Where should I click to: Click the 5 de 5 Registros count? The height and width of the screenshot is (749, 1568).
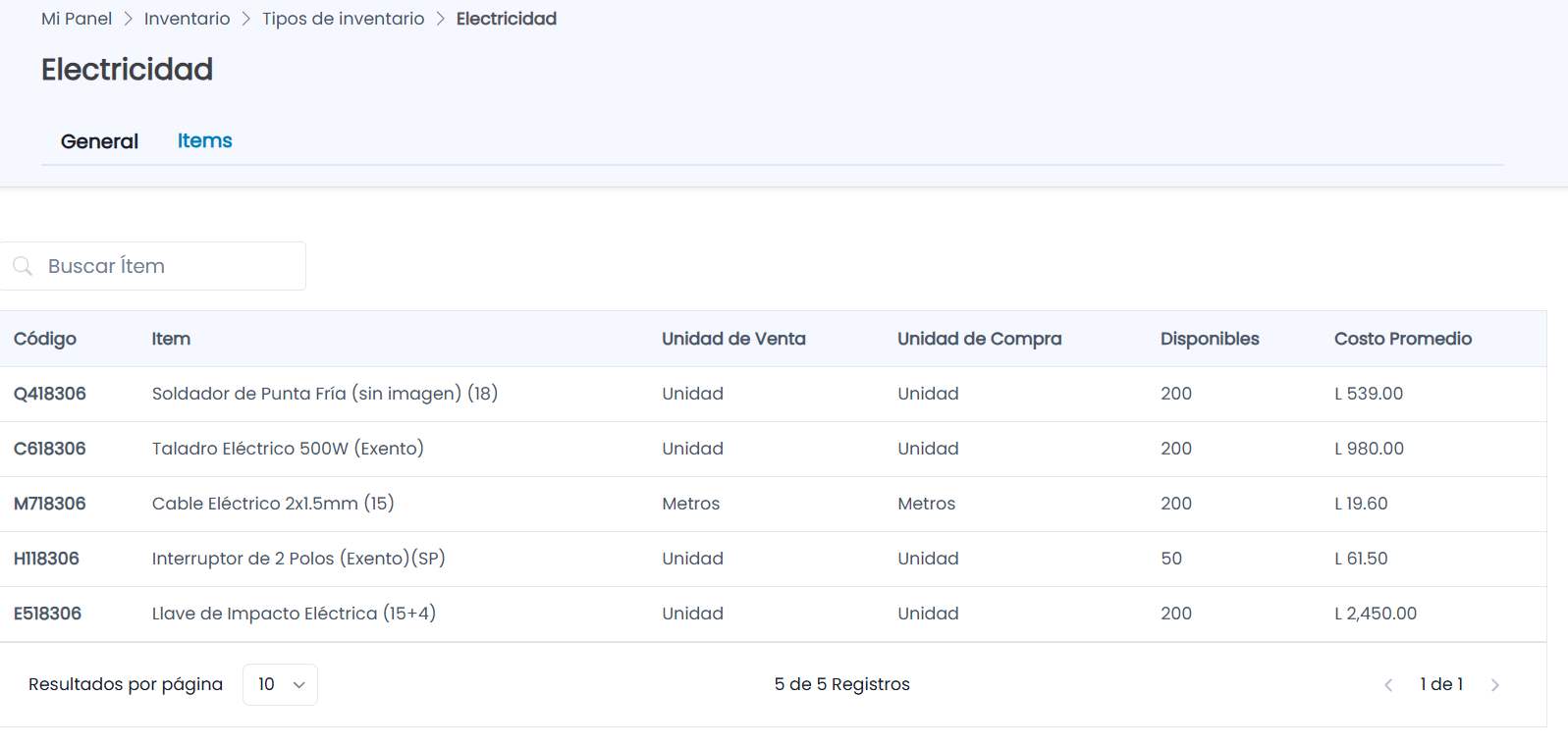(841, 684)
